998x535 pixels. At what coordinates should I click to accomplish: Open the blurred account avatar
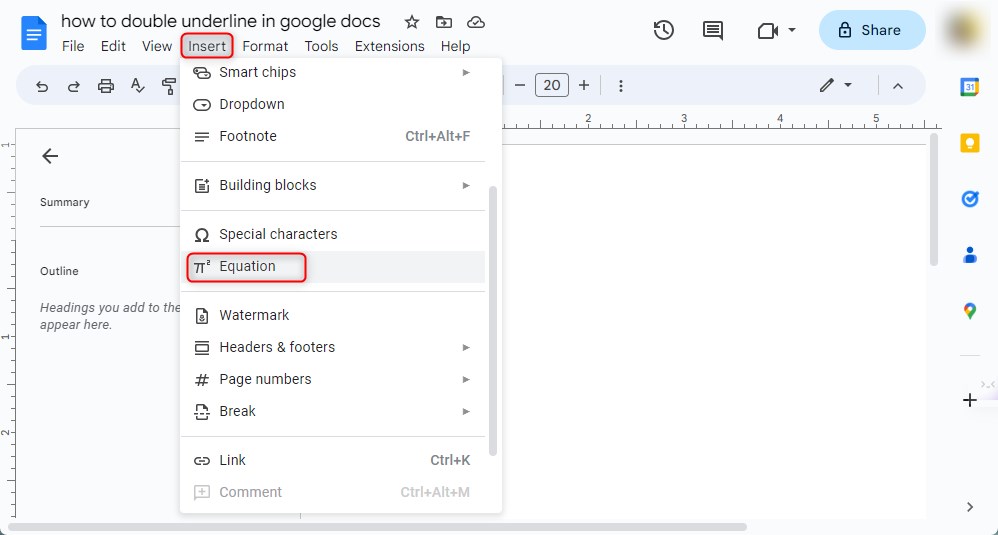click(966, 30)
